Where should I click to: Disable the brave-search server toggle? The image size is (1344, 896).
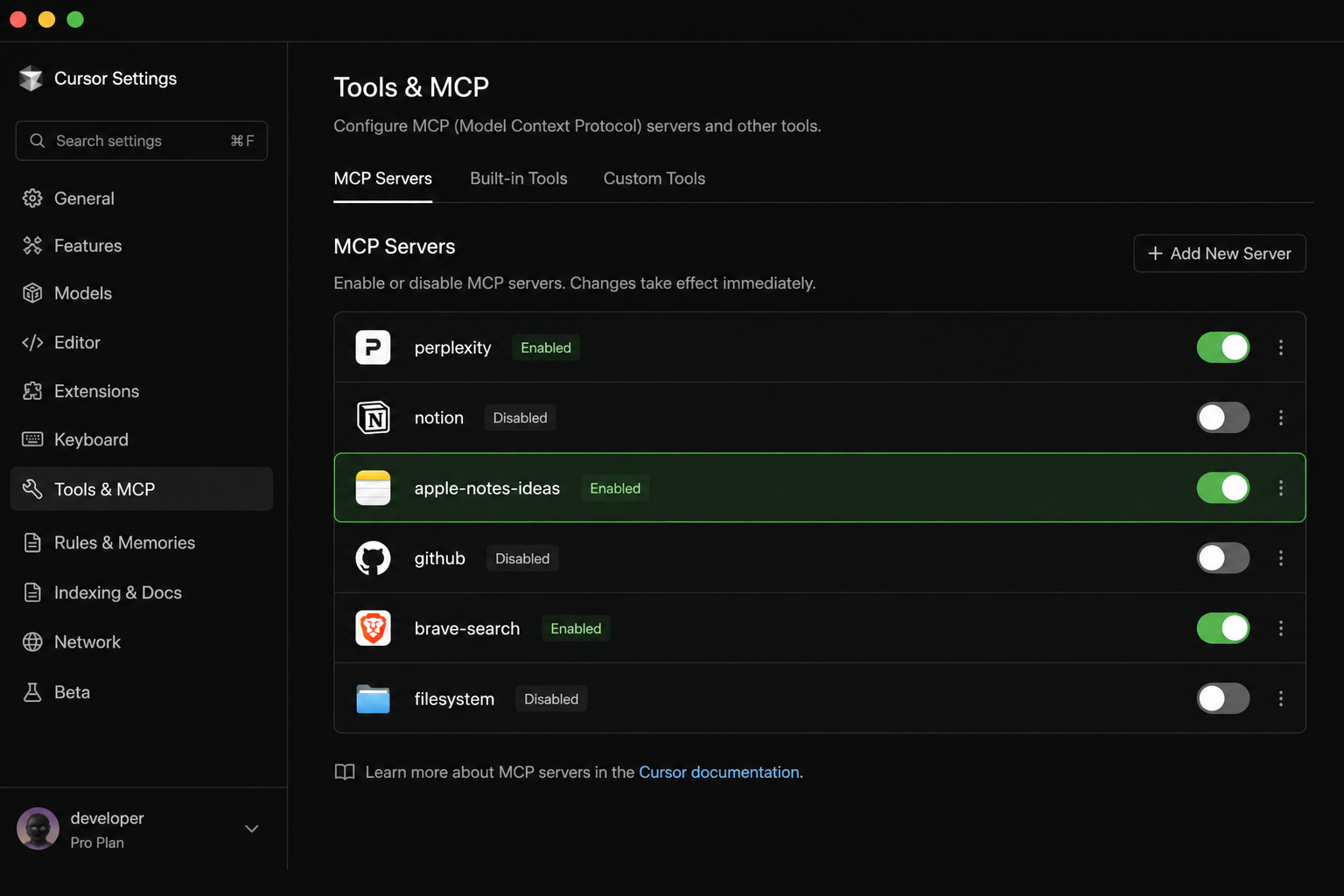(1223, 628)
